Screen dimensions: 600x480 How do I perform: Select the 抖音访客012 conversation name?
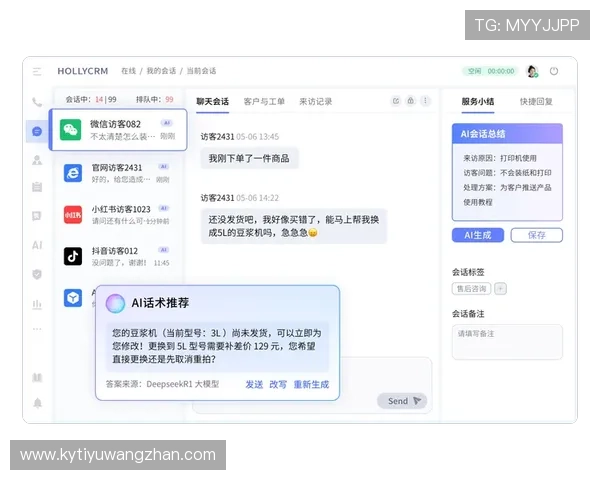[x=114, y=251]
